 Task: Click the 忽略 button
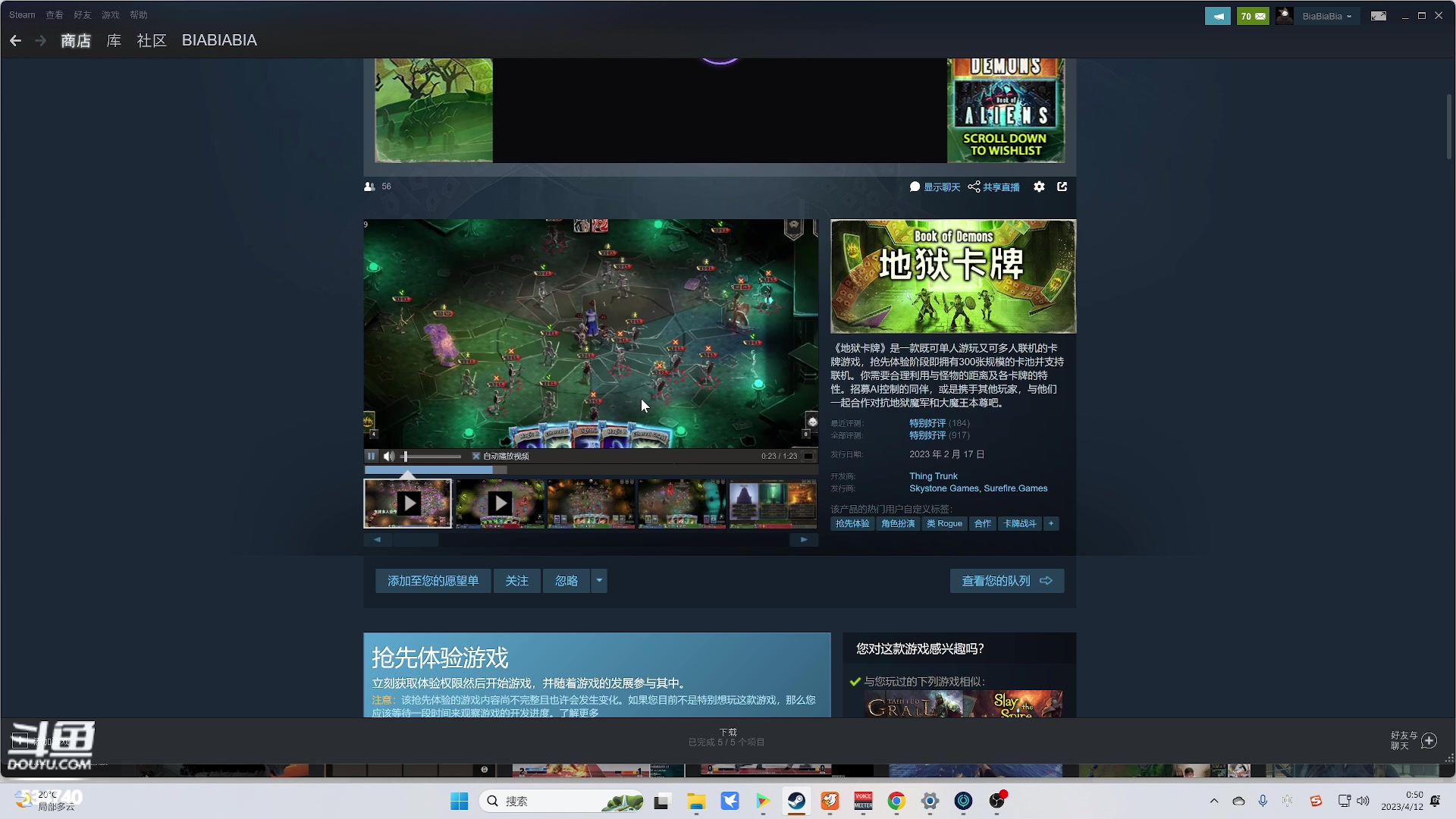[566, 581]
